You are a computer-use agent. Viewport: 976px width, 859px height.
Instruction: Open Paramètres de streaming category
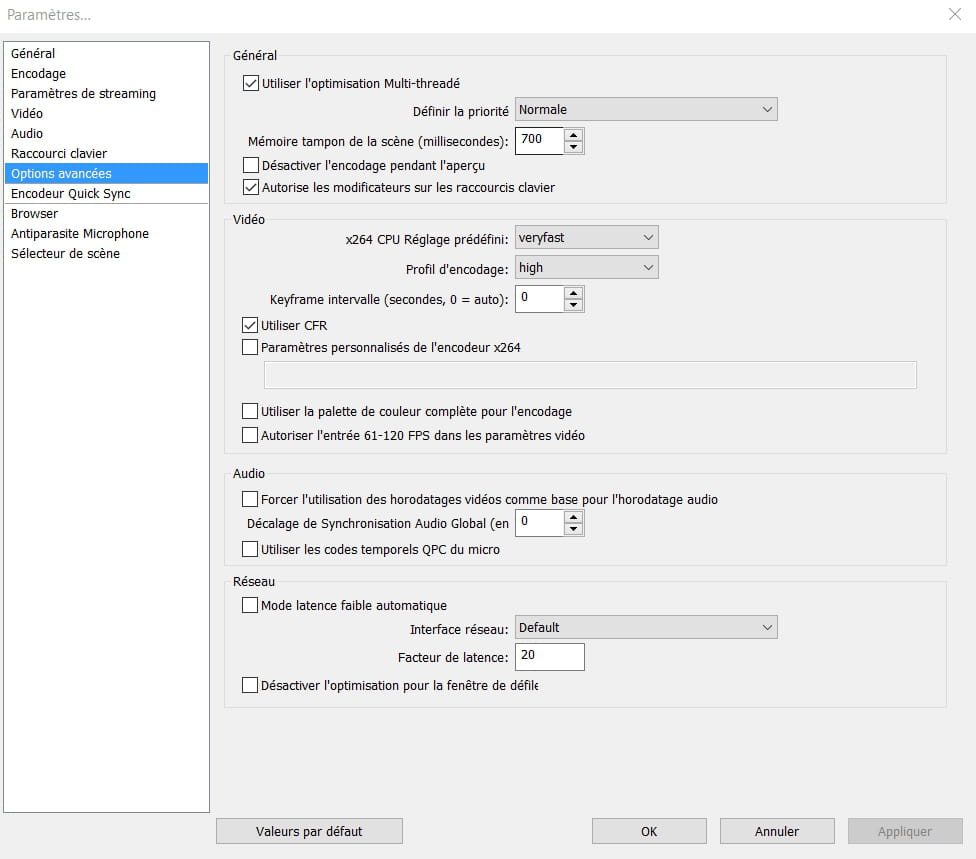click(106, 93)
